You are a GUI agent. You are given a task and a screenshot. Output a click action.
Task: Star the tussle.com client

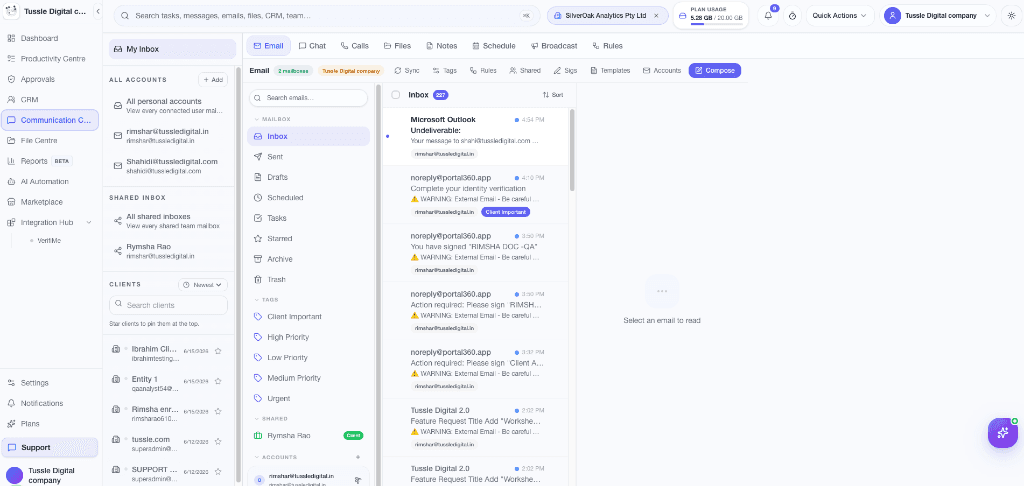(x=218, y=441)
